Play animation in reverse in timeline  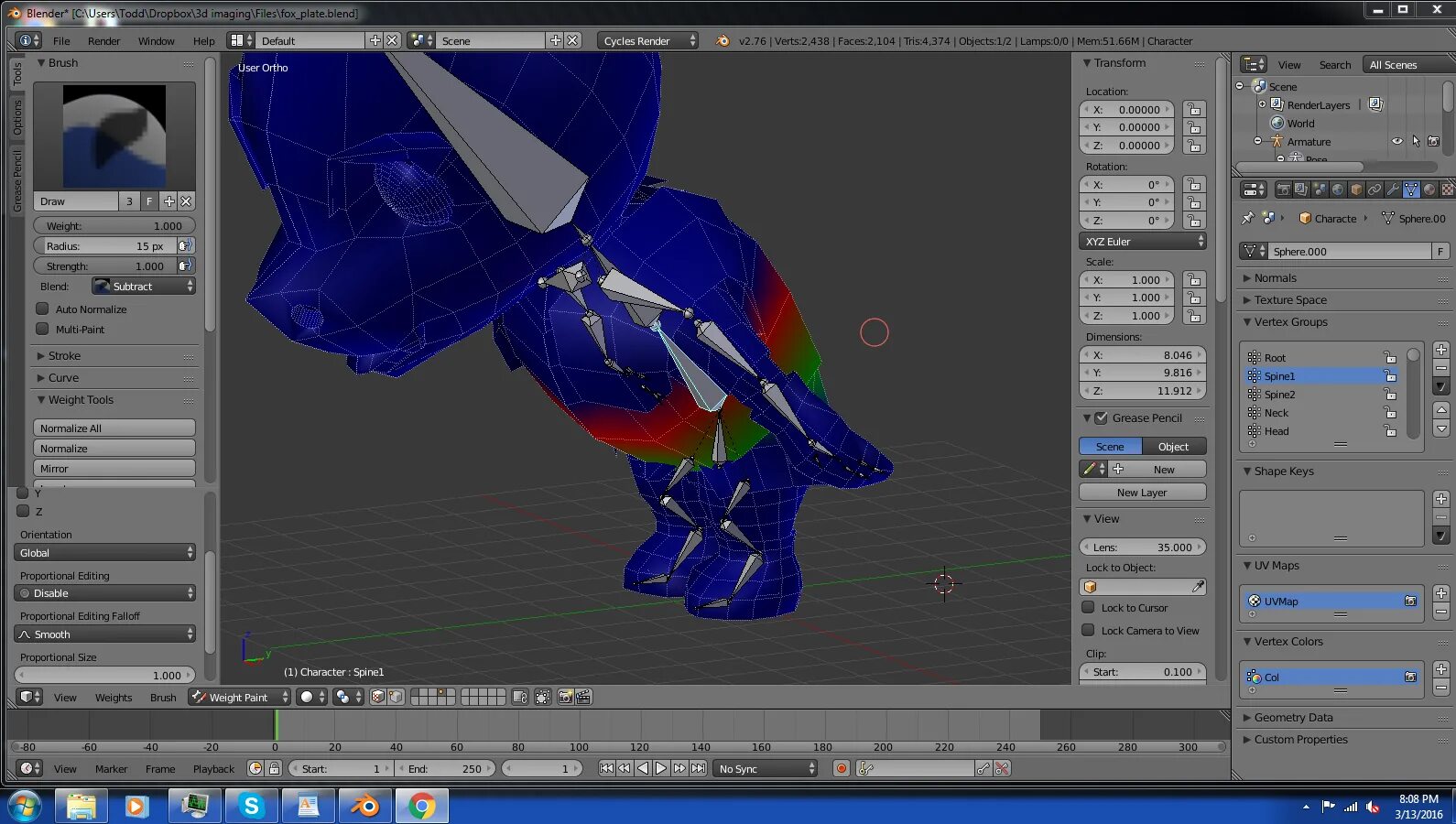643,768
